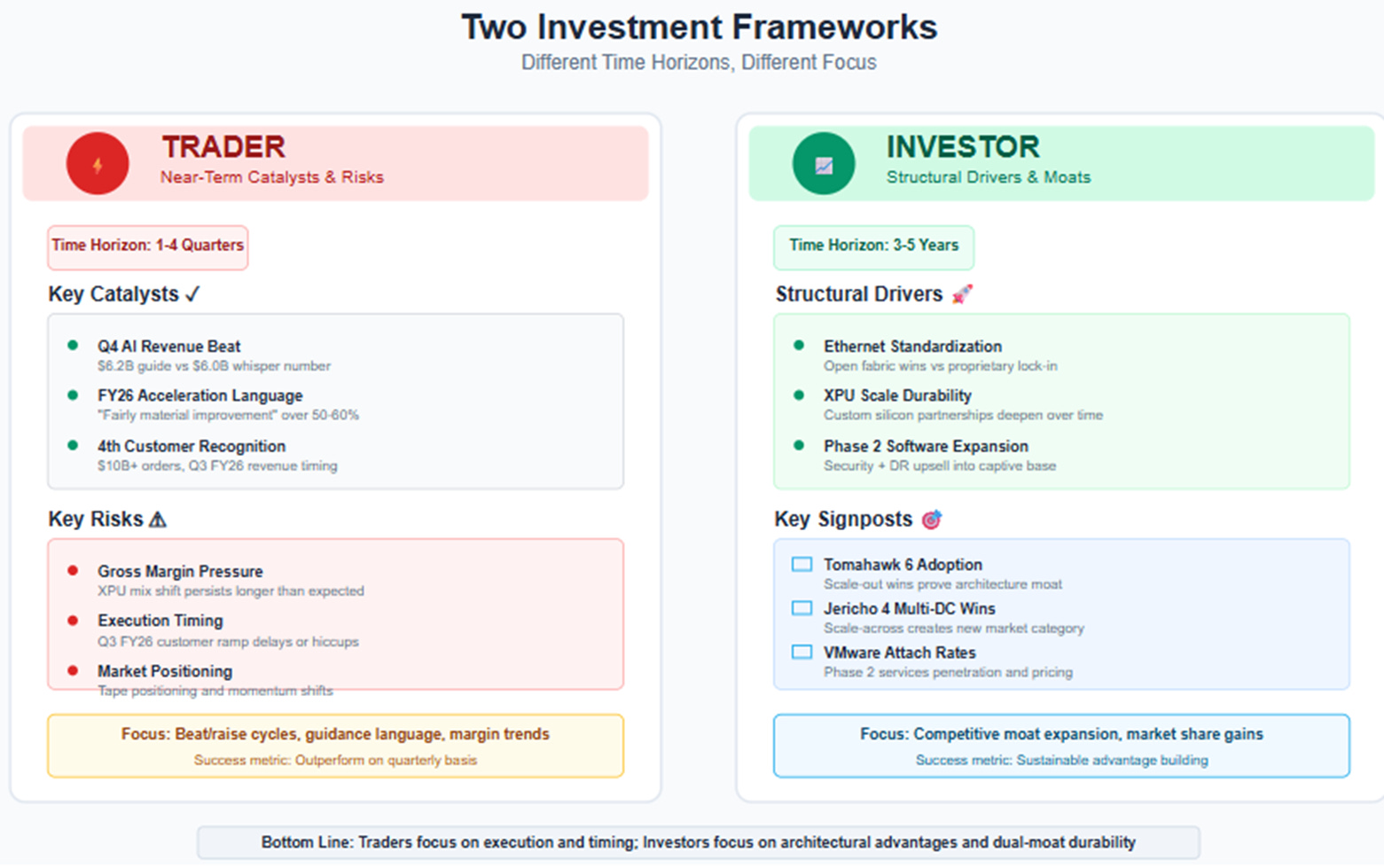The image size is (1384, 868).
Task: Click the 4th Customer Recognition item
Action: point(217,455)
